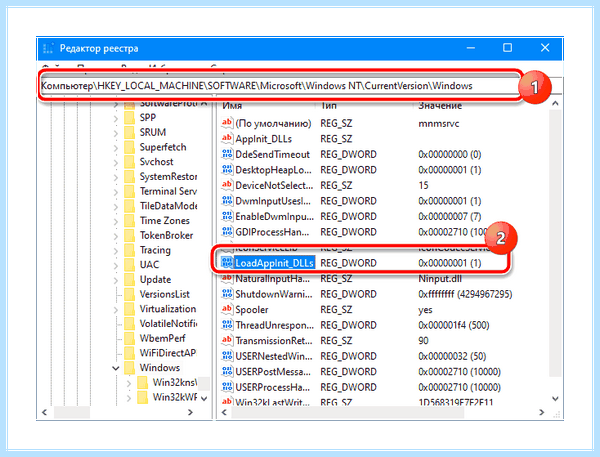Click the DWORD icon of EnableDwmInpu...
Image resolution: width=600 pixels, height=457 pixels.
point(227,216)
